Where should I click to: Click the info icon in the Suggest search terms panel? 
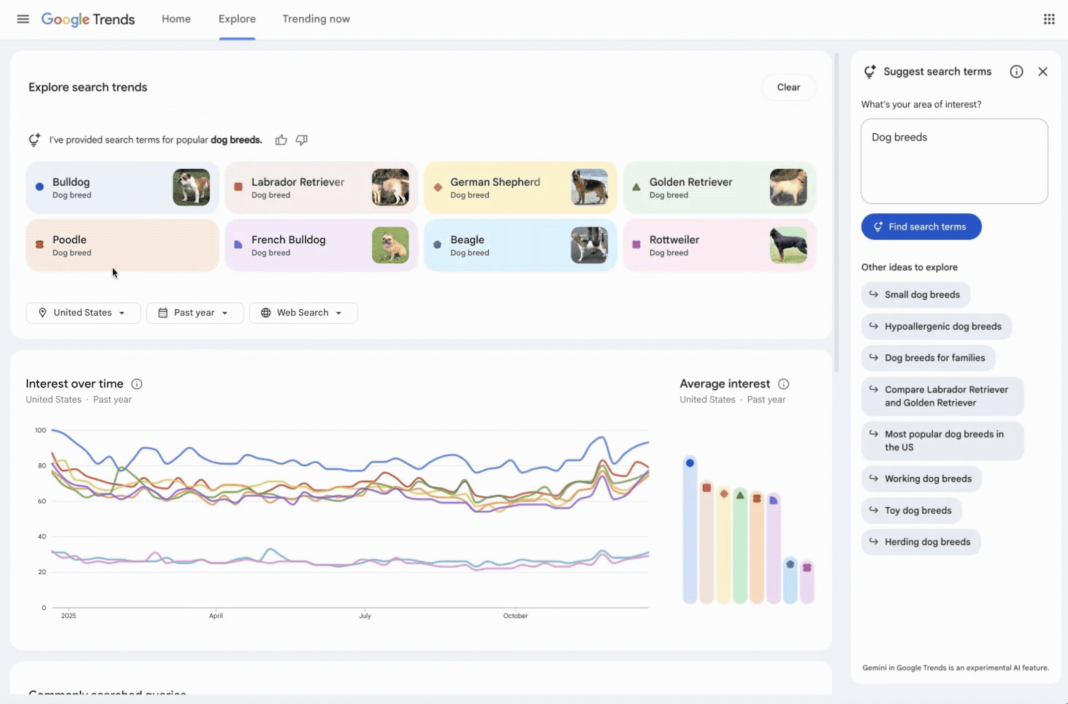click(x=1016, y=71)
